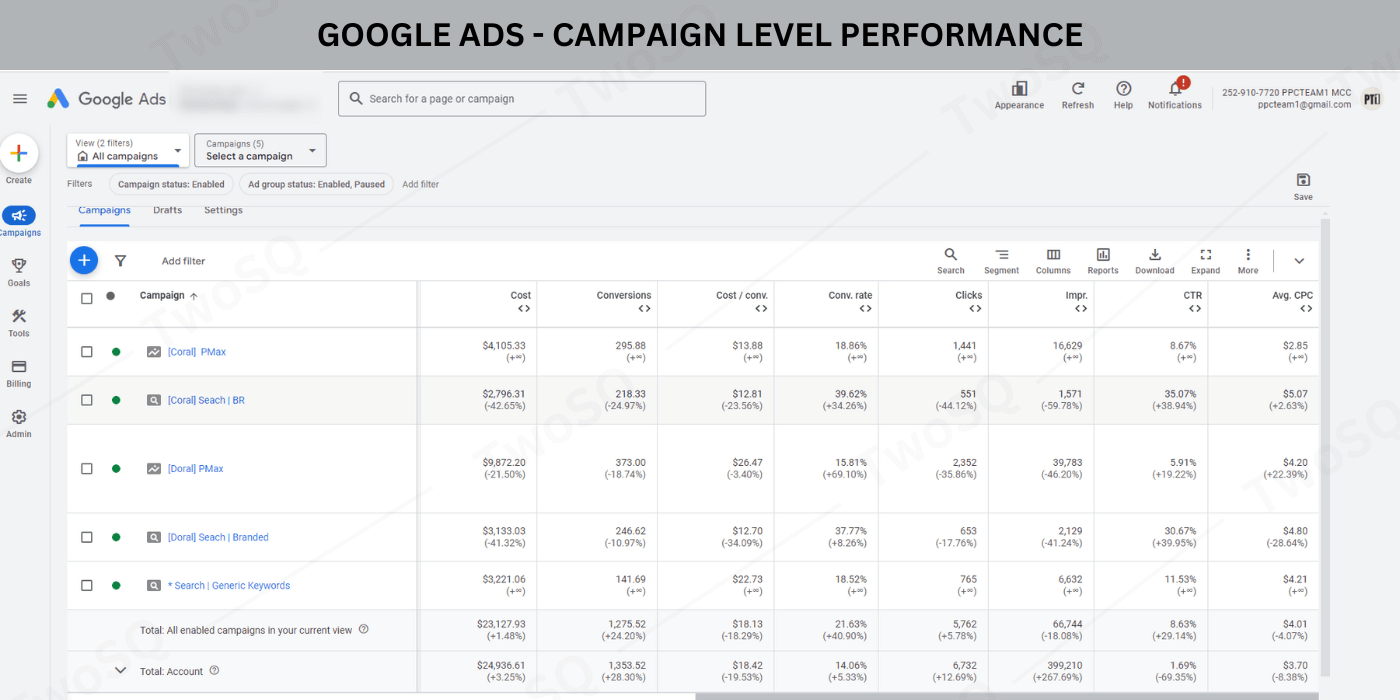Switch to the Drafts tab

click(167, 210)
